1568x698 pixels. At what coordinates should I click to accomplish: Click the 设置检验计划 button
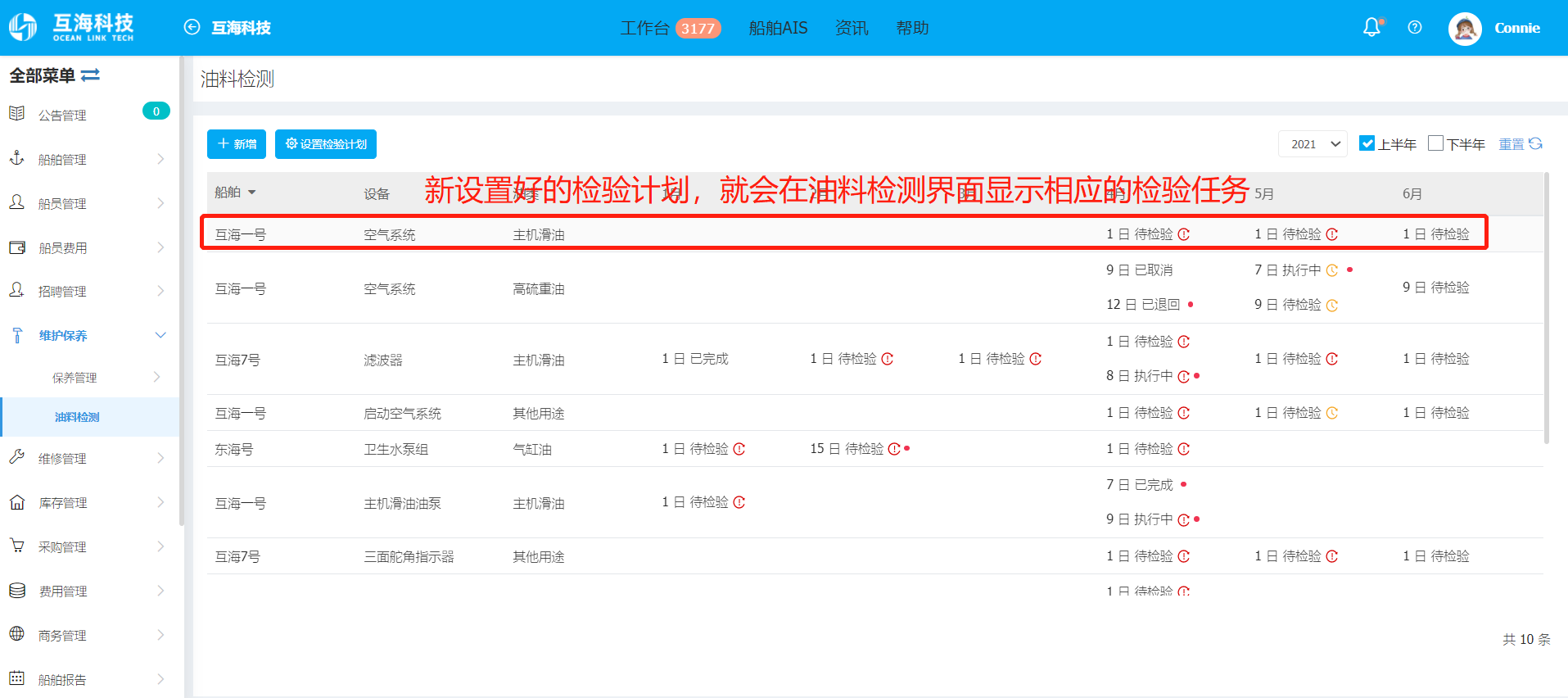tap(326, 144)
